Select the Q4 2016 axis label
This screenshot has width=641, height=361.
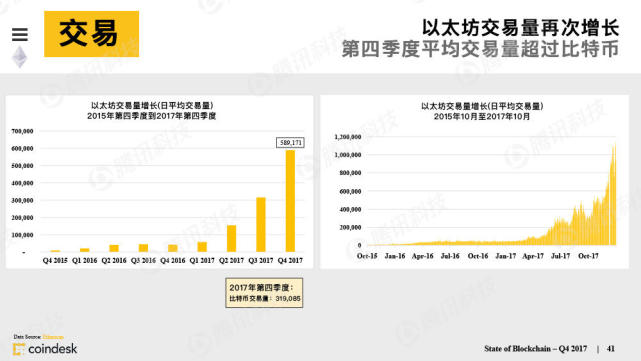(173, 260)
